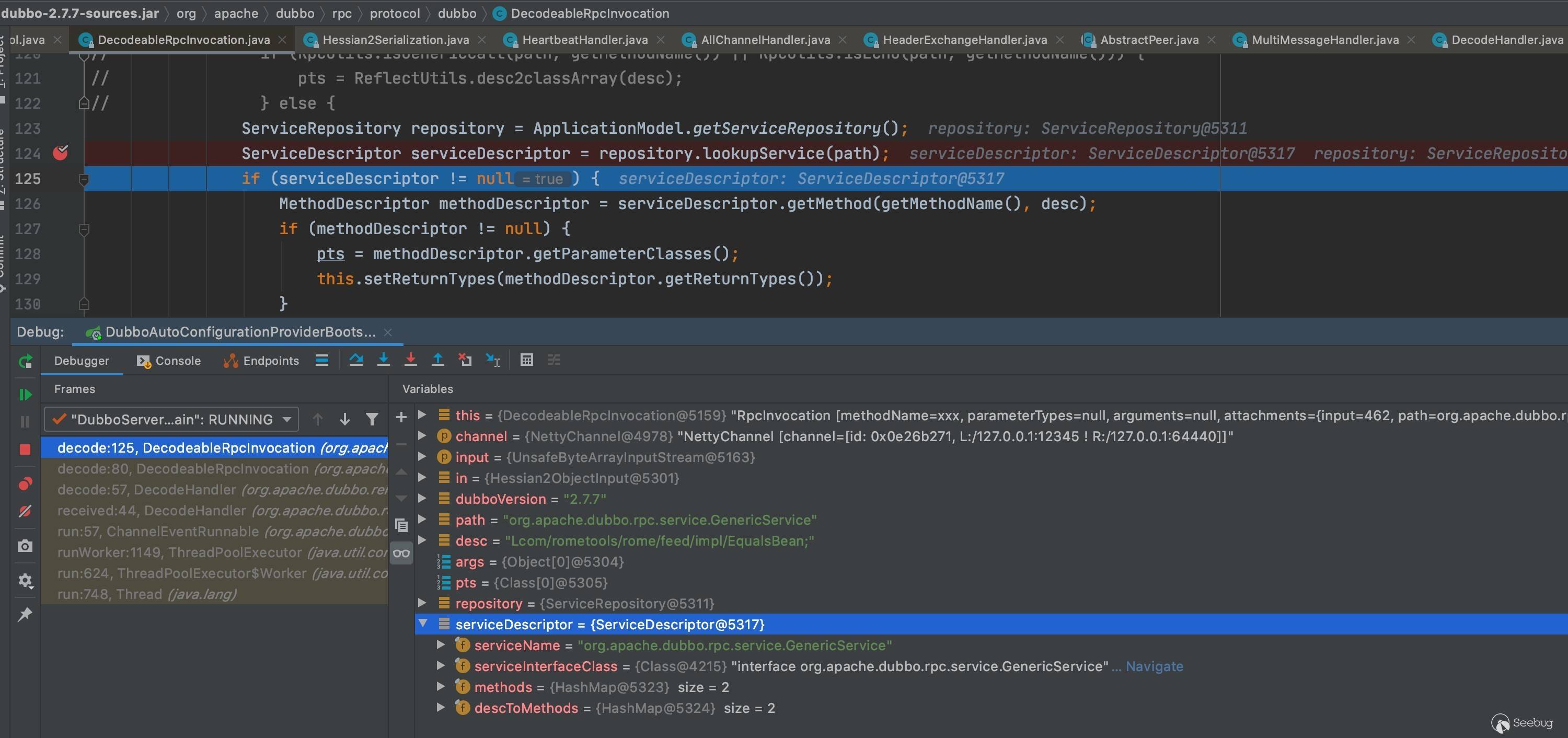Click Show Execution Point icon

(x=322, y=361)
